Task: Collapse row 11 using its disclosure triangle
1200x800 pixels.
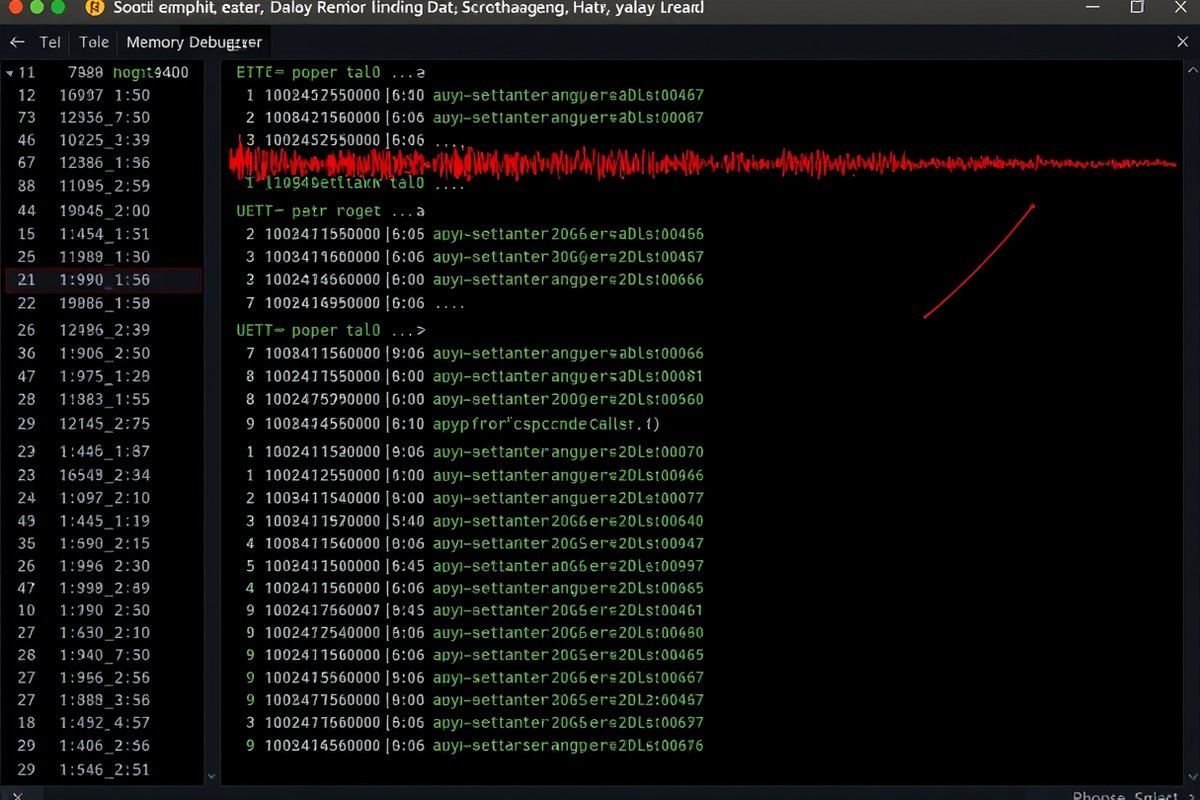Action: point(9,73)
